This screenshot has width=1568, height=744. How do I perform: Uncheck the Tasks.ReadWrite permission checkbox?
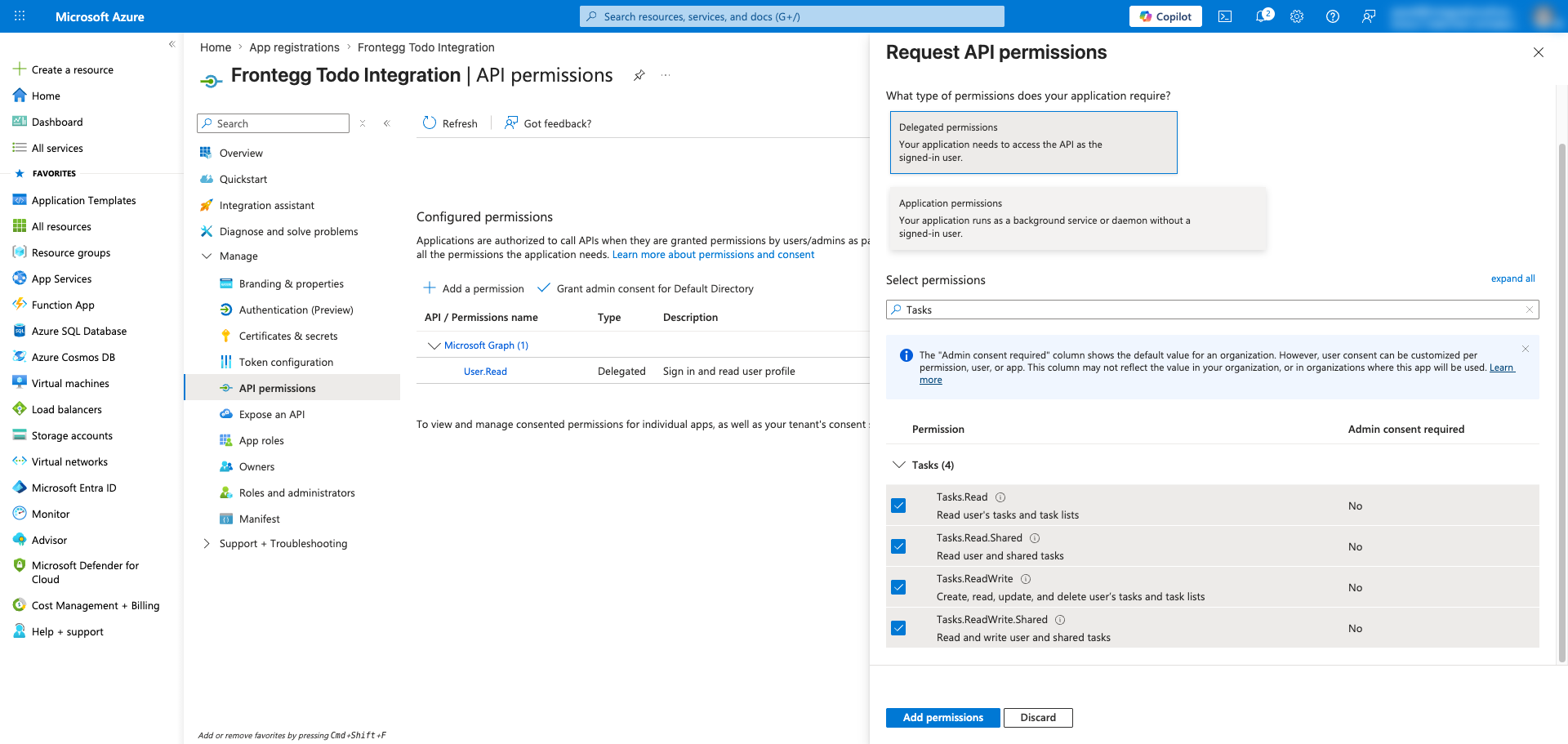tap(898, 587)
